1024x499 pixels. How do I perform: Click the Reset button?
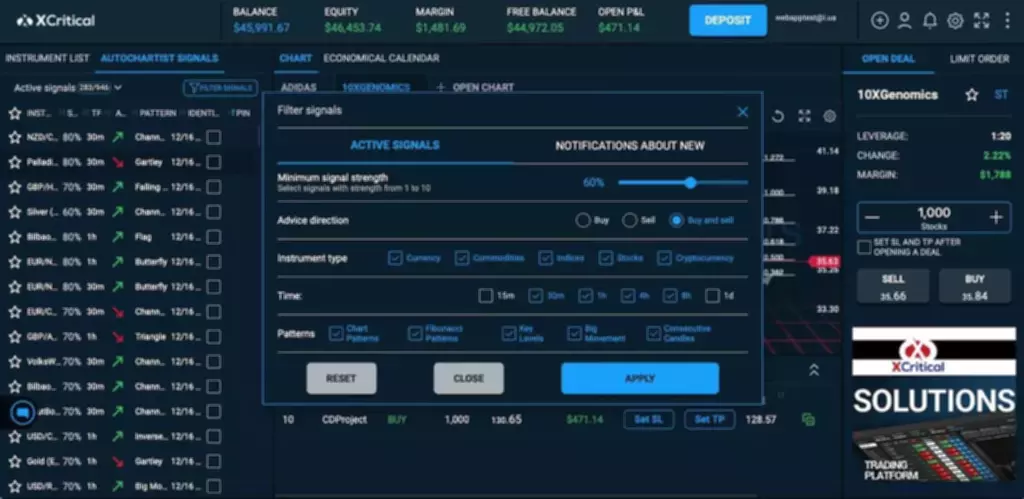(x=342, y=379)
